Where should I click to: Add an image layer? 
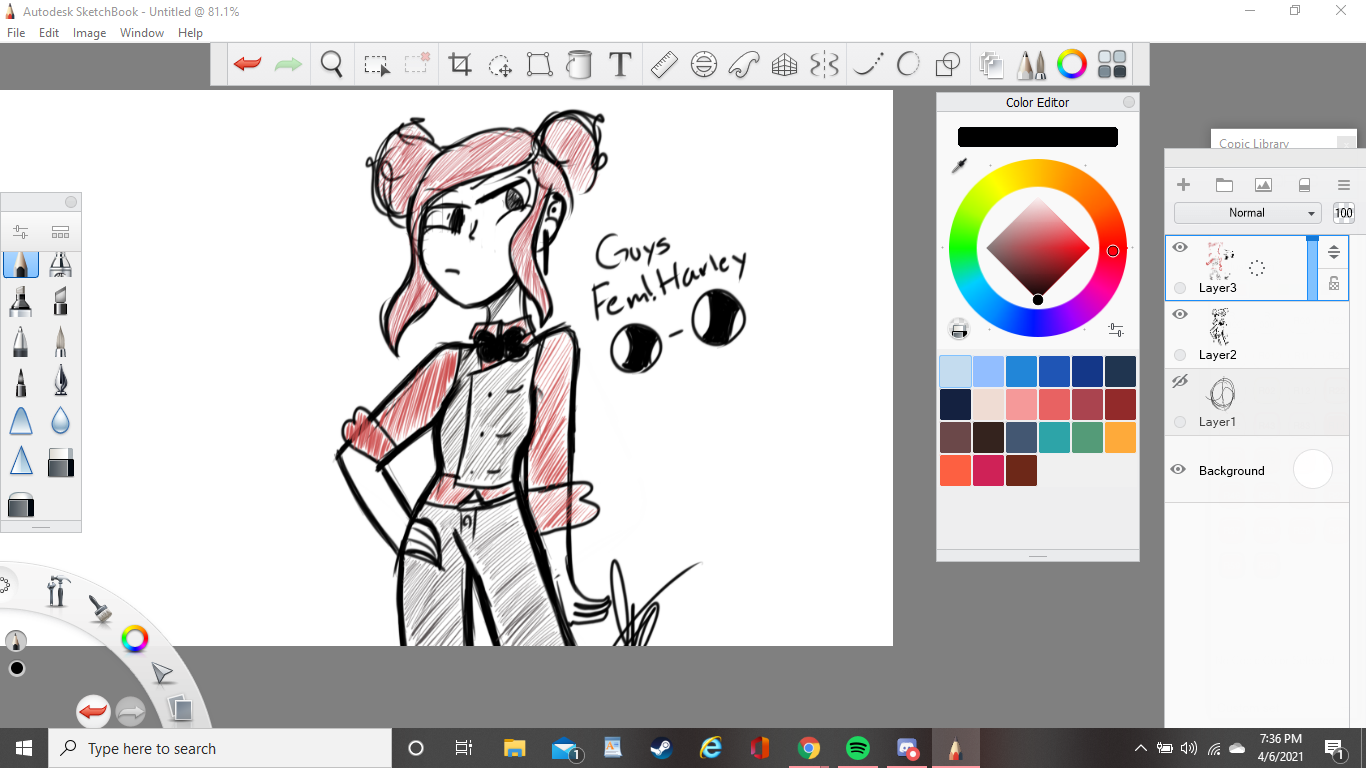coord(1263,185)
